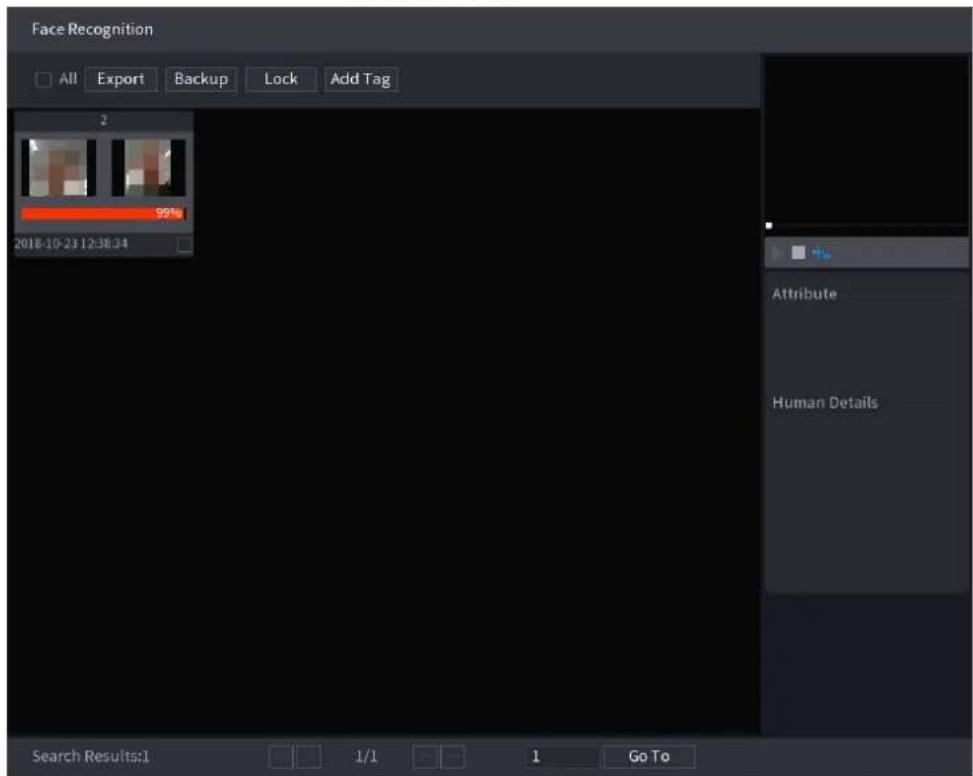973x776 pixels.
Task: Click the video preview pane
Action: (x=866, y=138)
